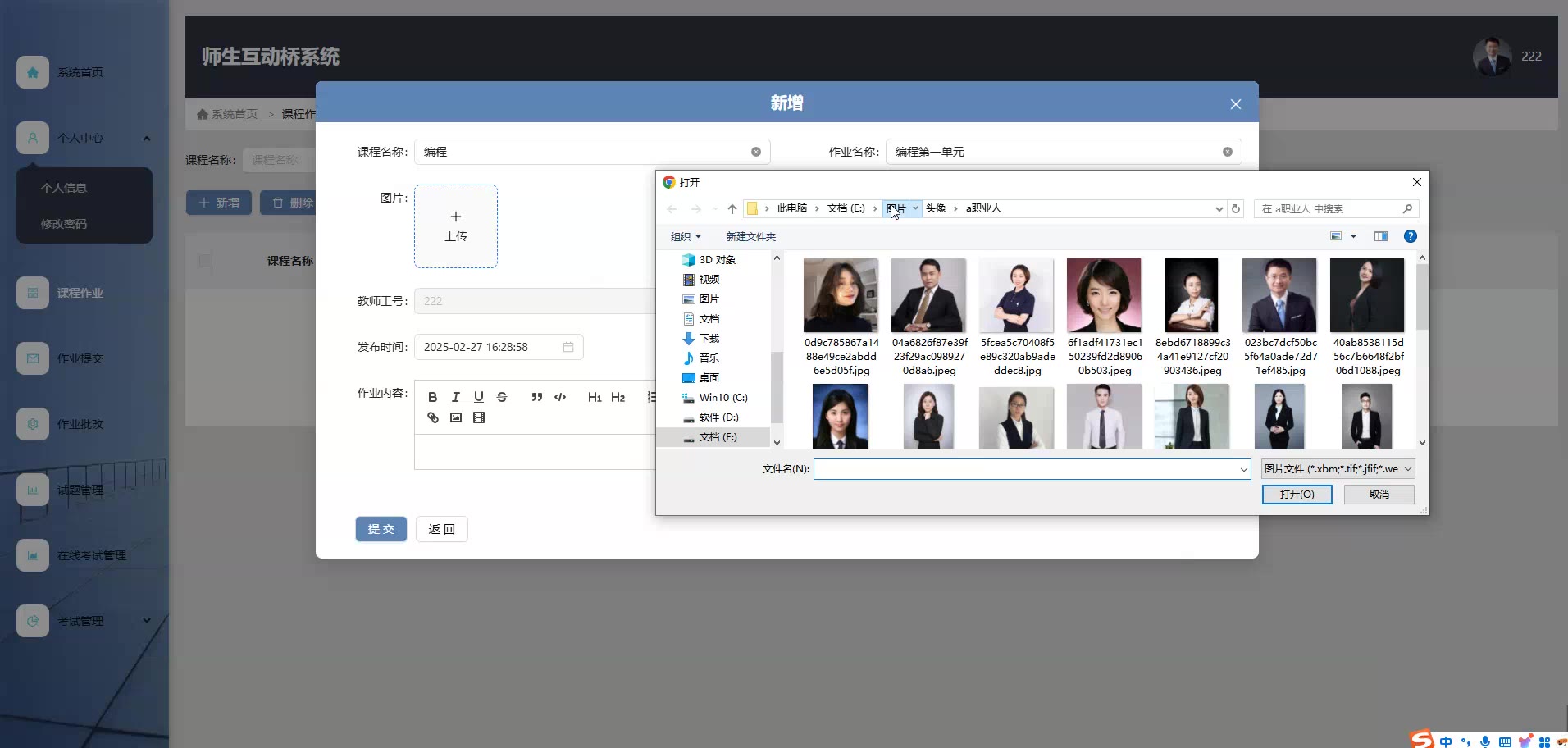This screenshot has width=1568, height=748.
Task: Create a new folder with 新建文件夹
Action: pyautogui.click(x=750, y=237)
